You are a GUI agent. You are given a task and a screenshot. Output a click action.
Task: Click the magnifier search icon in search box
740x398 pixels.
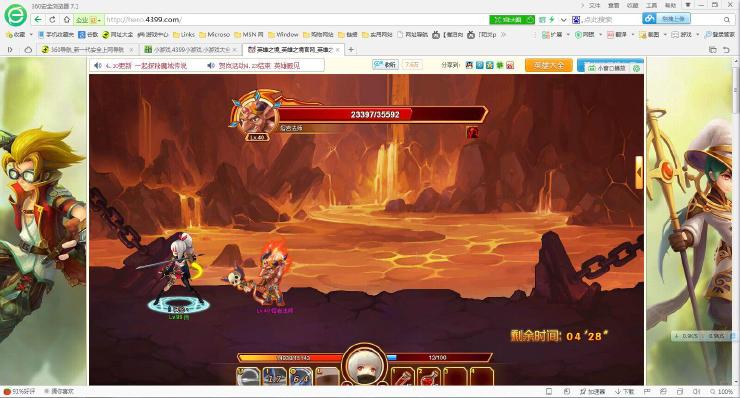727,19
